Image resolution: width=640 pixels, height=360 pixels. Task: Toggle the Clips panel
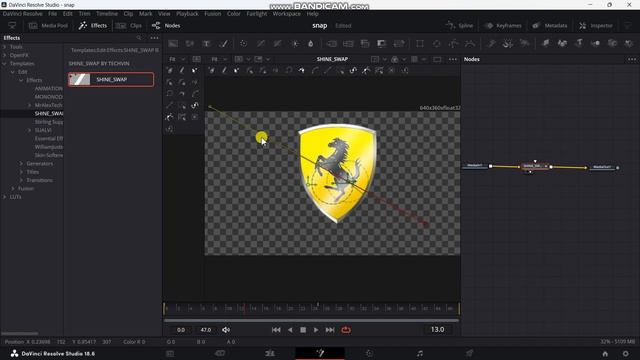tap(129, 25)
